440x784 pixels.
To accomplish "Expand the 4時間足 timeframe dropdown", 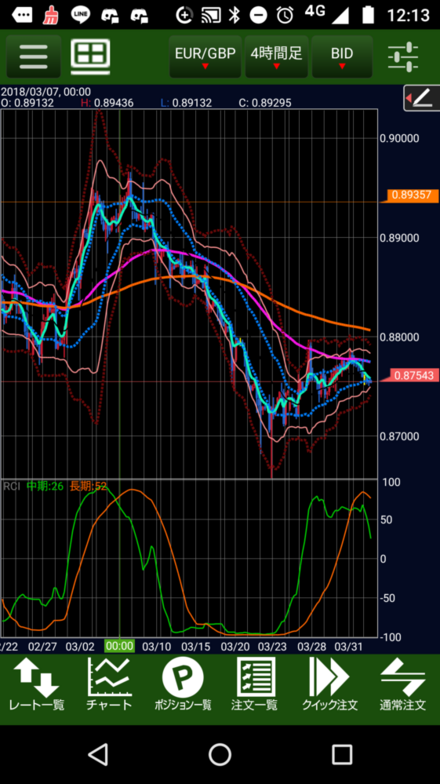I will tap(276, 57).
